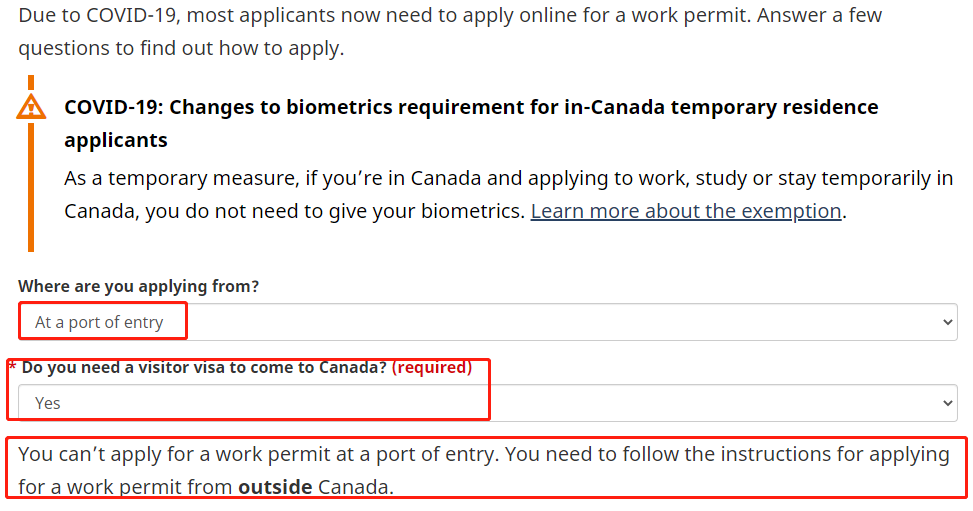The height and width of the screenshot is (511, 973).
Task: Click the selected "Yes" value text
Action: (x=47, y=403)
